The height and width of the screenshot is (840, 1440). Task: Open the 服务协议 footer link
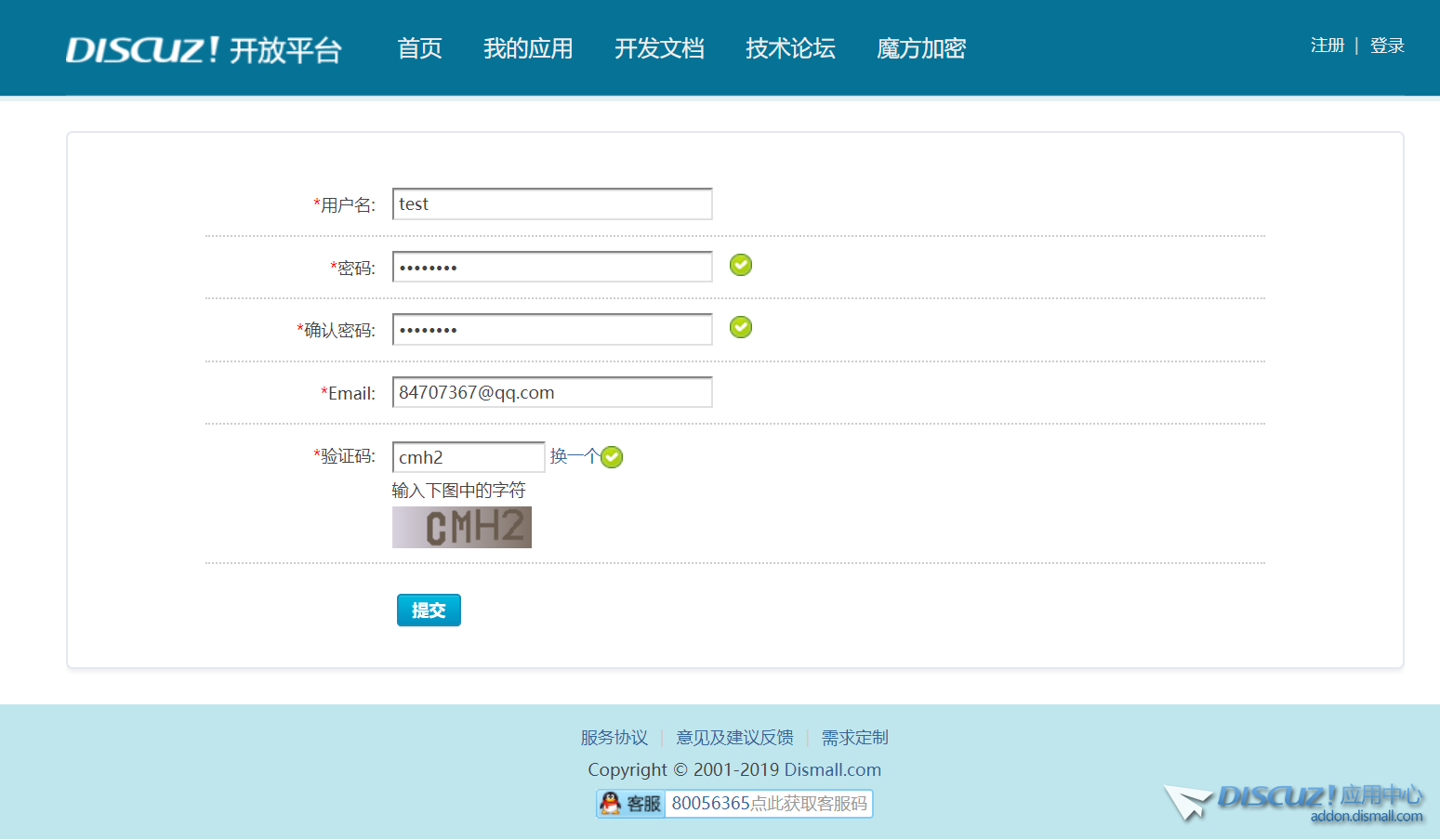pos(614,738)
